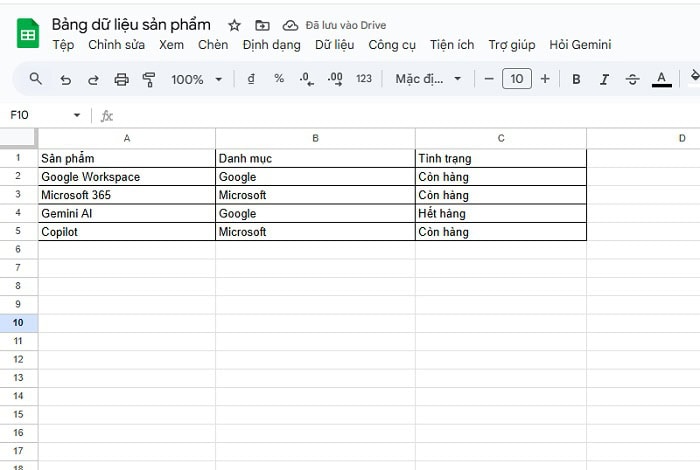This screenshot has height=470, width=700.
Task: Click the select-all corner box
Action: 18,138
